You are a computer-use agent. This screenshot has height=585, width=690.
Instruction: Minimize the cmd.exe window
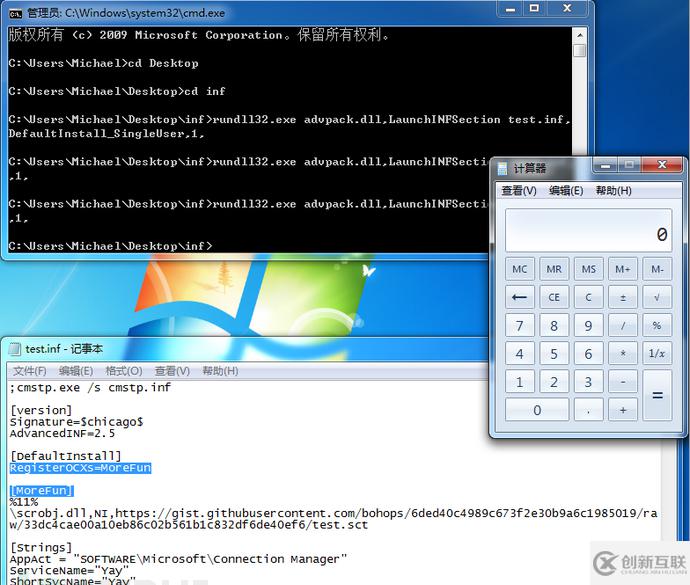510,9
